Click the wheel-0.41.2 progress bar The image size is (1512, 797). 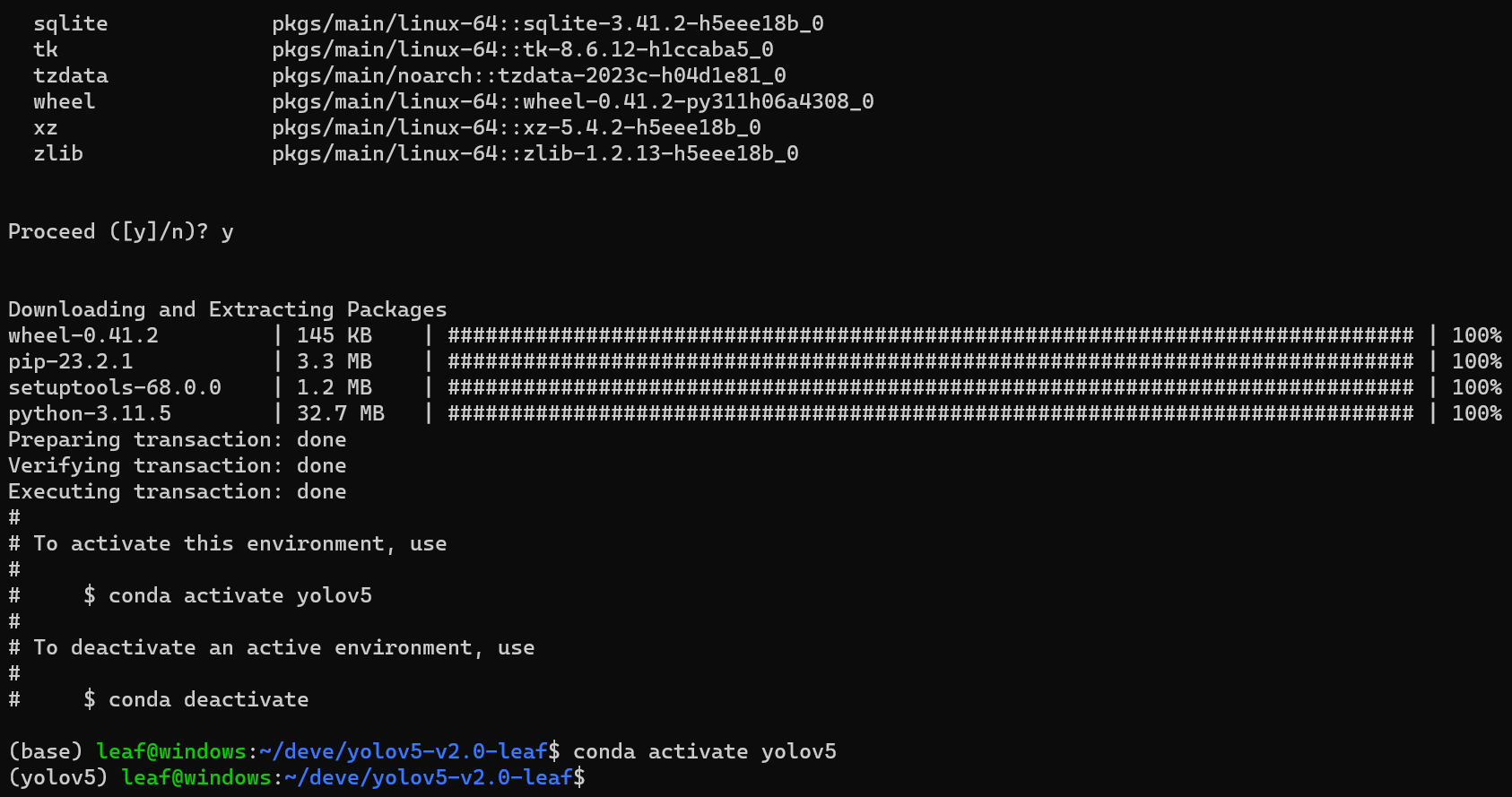[931, 335]
